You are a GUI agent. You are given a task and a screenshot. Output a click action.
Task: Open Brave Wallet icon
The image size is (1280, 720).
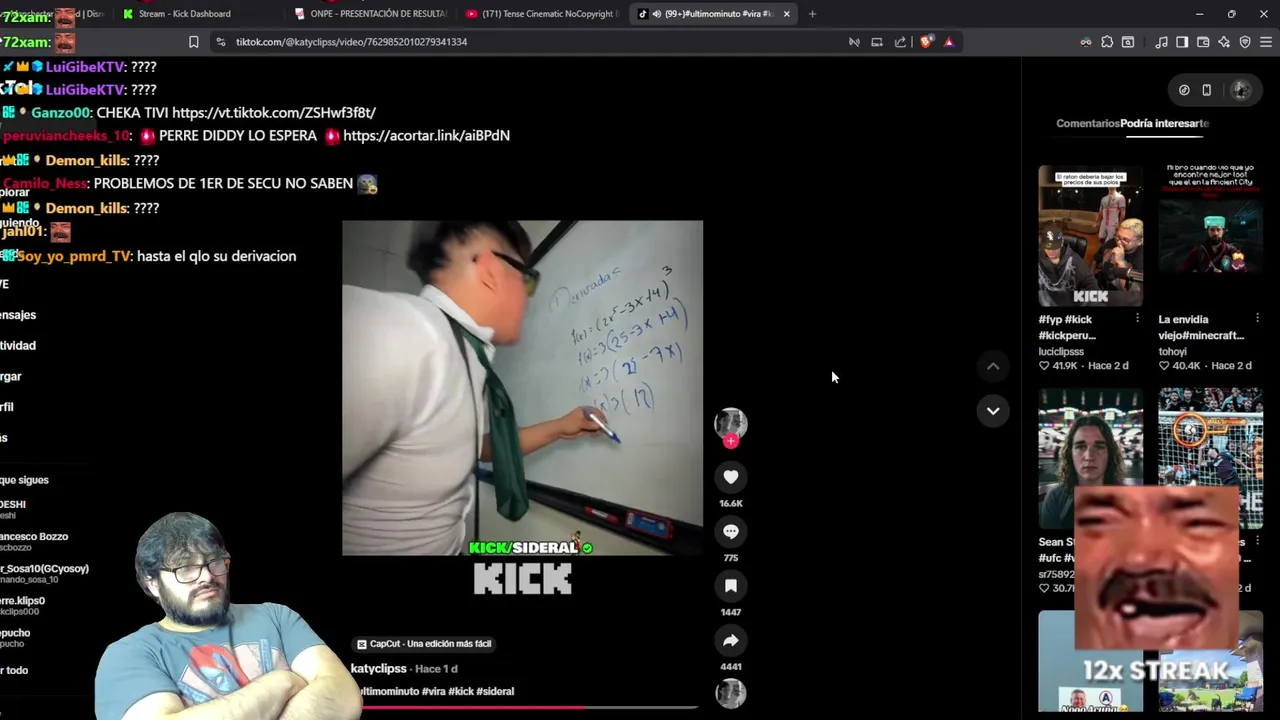click(1203, 42)
